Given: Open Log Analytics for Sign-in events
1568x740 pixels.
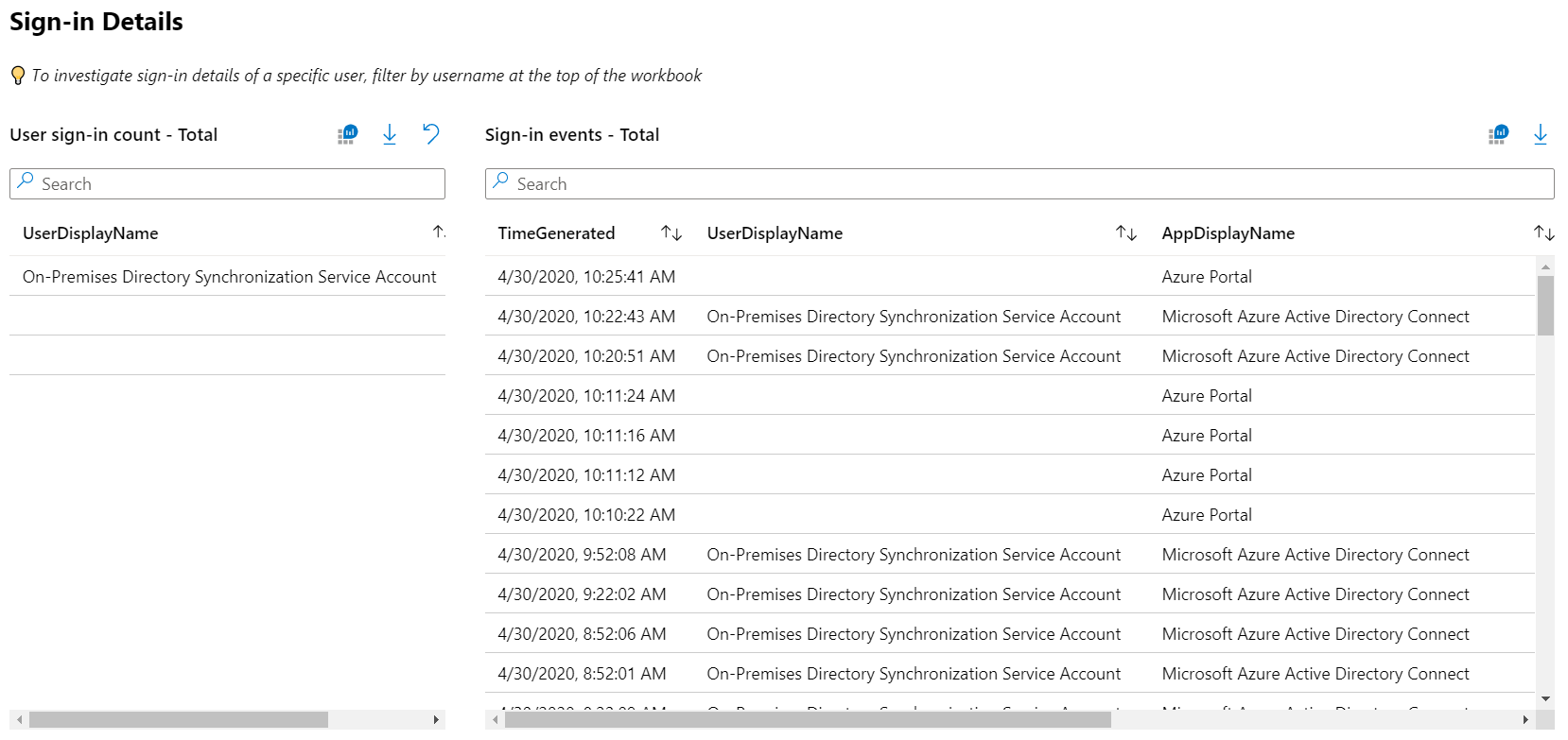Looking at the screenshot, I should 1498,135.
